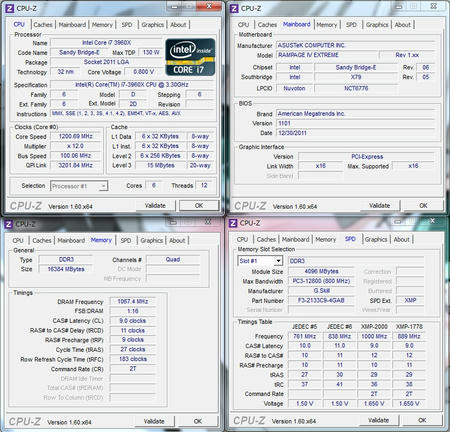Click the CPU-Z icon in the top-left window title
Viewport: 450px width, 432px height.
(x=10, y=8)
